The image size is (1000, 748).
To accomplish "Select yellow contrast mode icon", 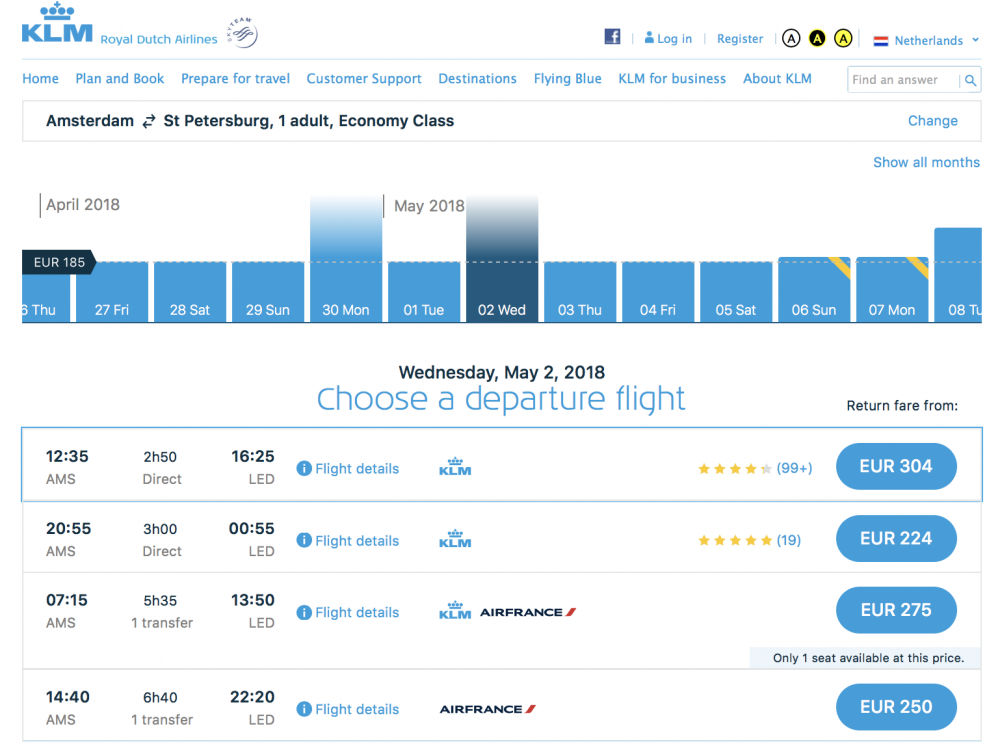I will pos(843,39).
